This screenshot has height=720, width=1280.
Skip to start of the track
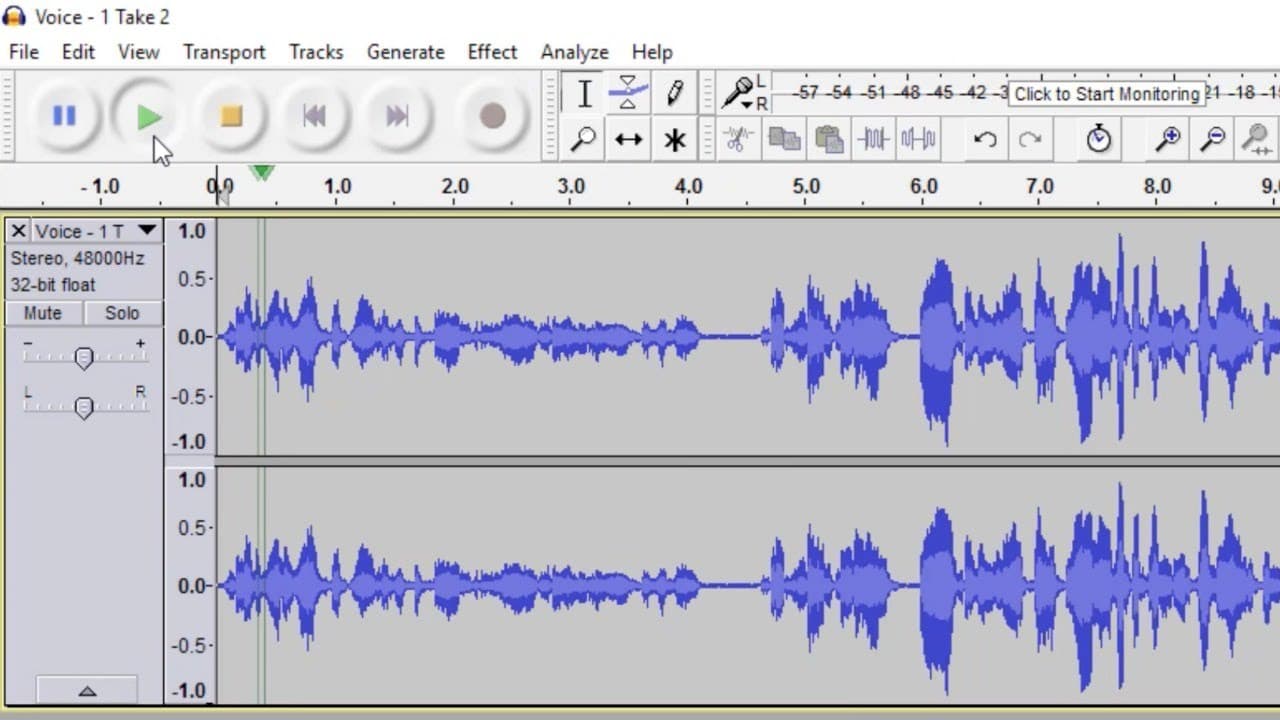[314, 116]
